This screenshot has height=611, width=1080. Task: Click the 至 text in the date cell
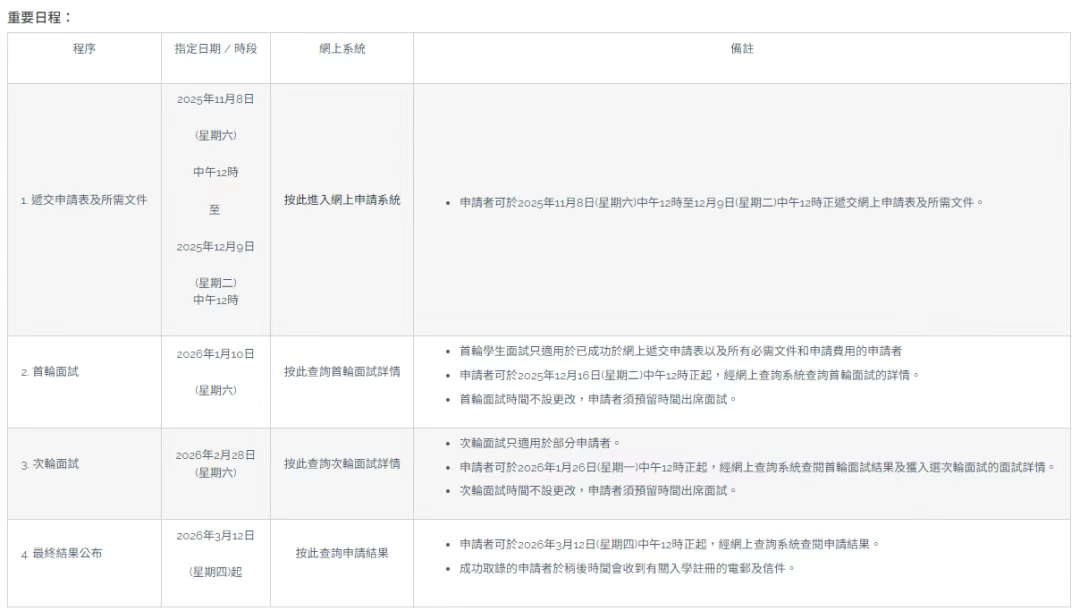[x=215, y=210]
